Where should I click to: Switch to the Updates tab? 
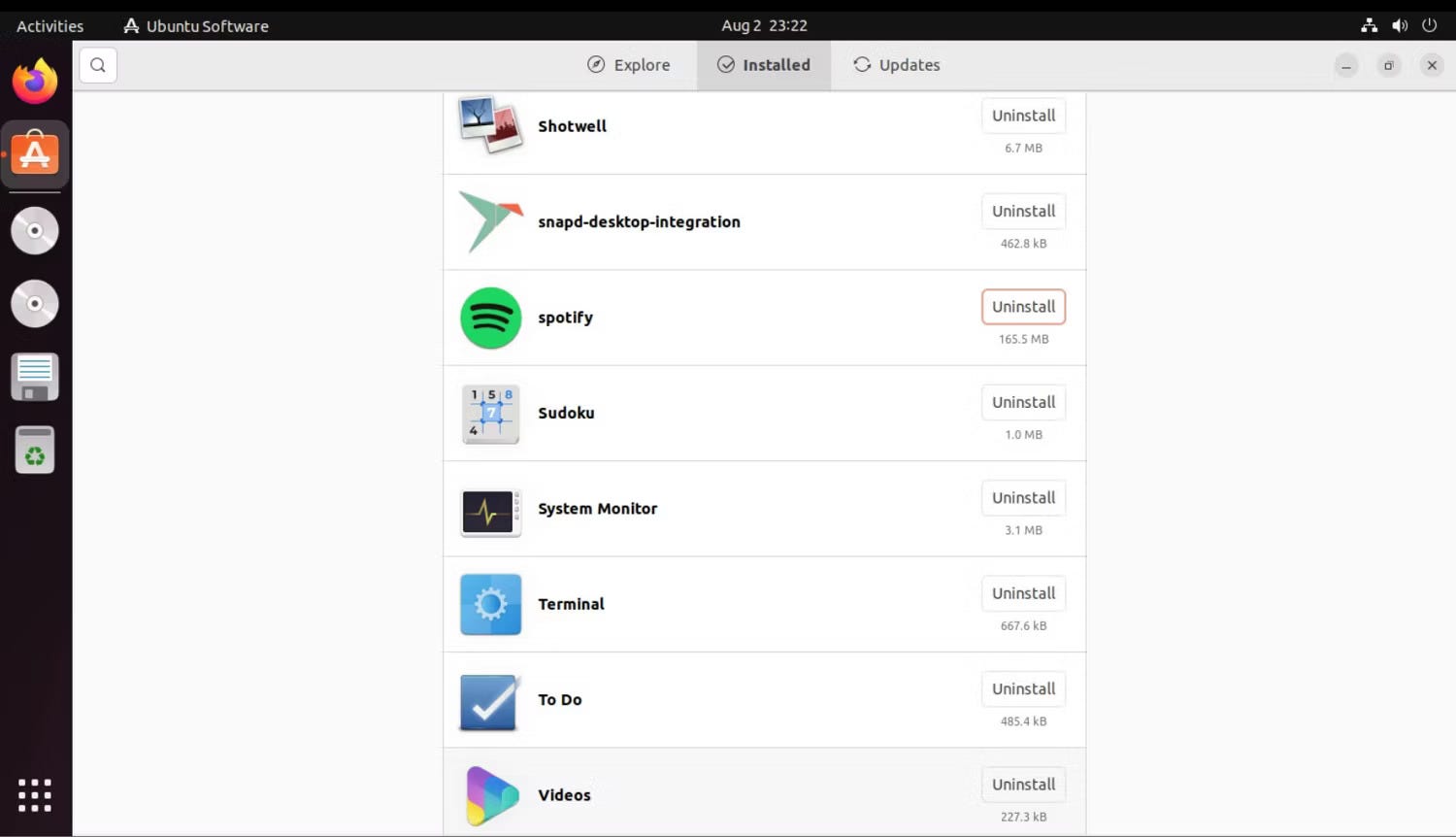coord(895,65)
